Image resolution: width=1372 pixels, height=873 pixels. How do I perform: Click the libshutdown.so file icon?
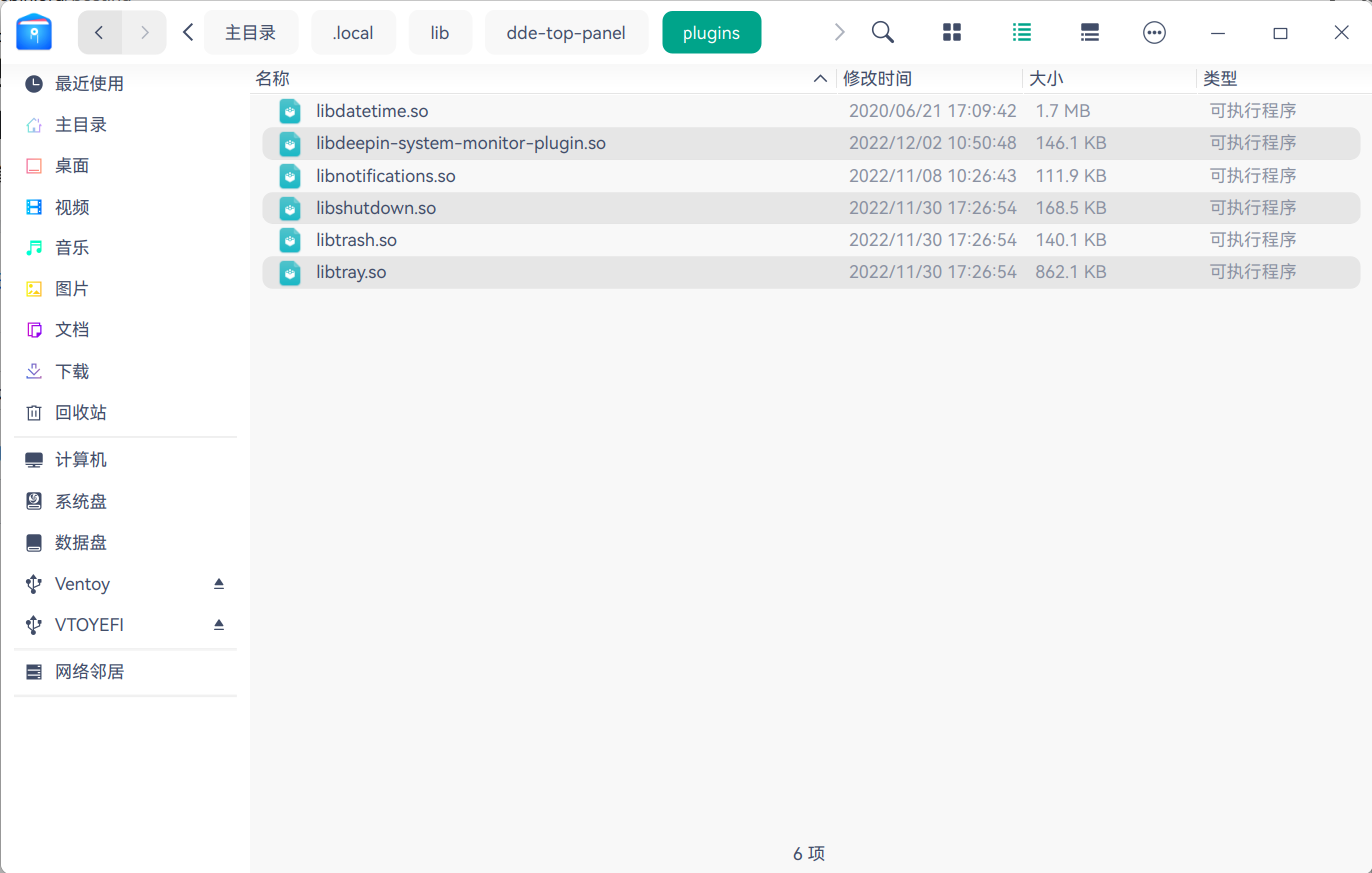click(x=290, y=209)
